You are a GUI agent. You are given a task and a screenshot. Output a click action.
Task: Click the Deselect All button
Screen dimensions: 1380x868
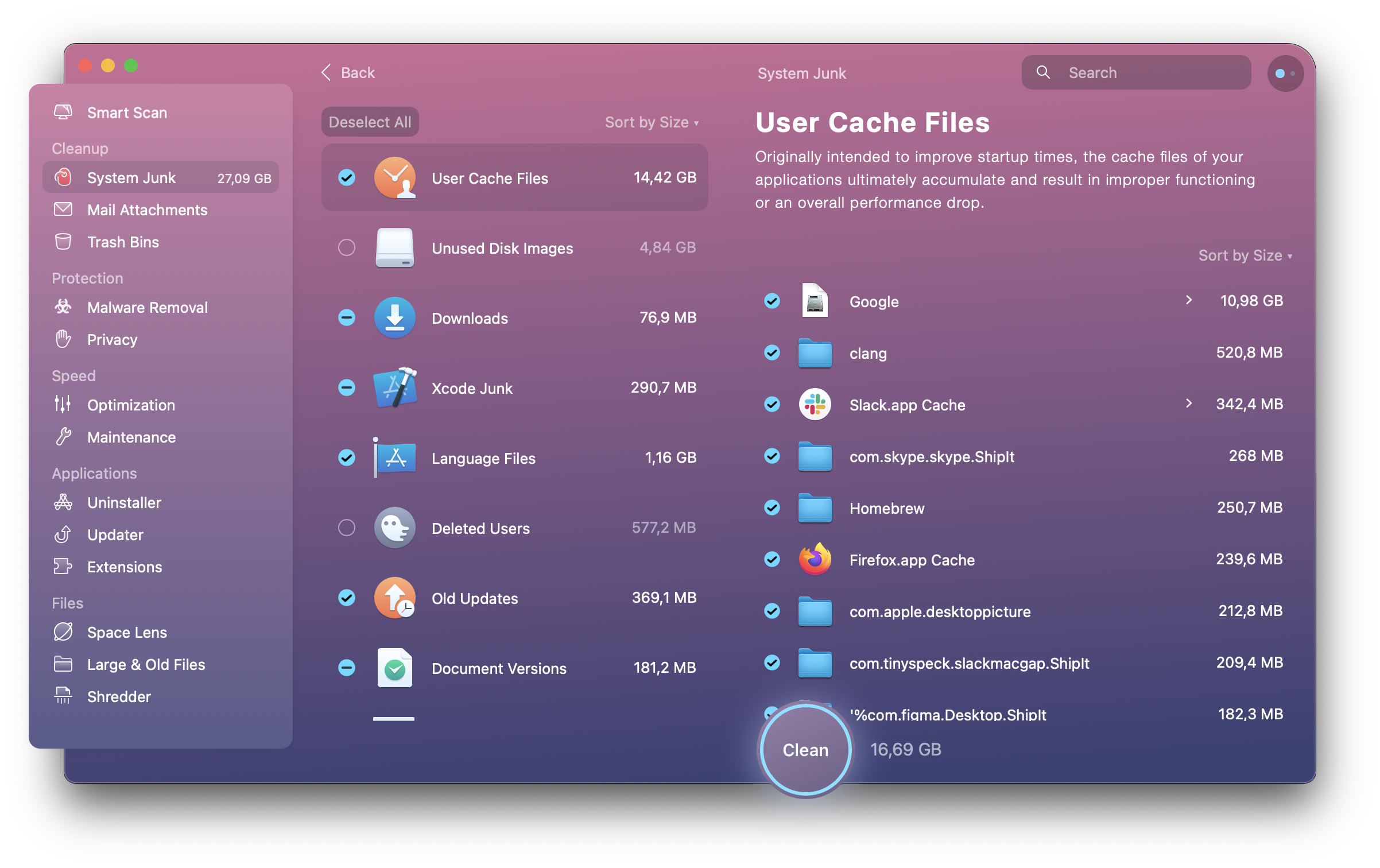pyautogui.click(x=371, y=122)
